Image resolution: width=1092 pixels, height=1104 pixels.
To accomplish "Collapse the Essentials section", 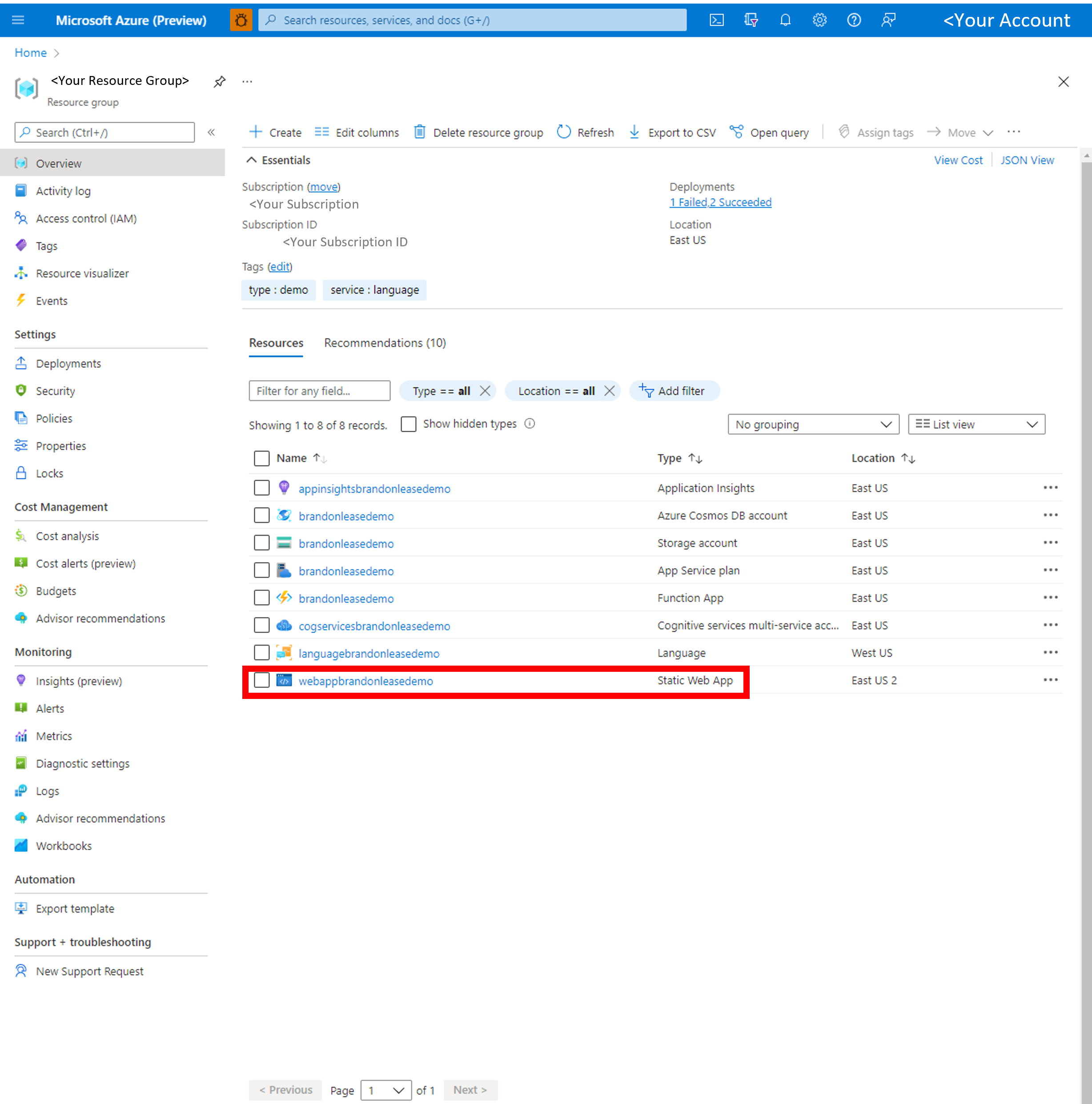I will (x=251, y=160).
